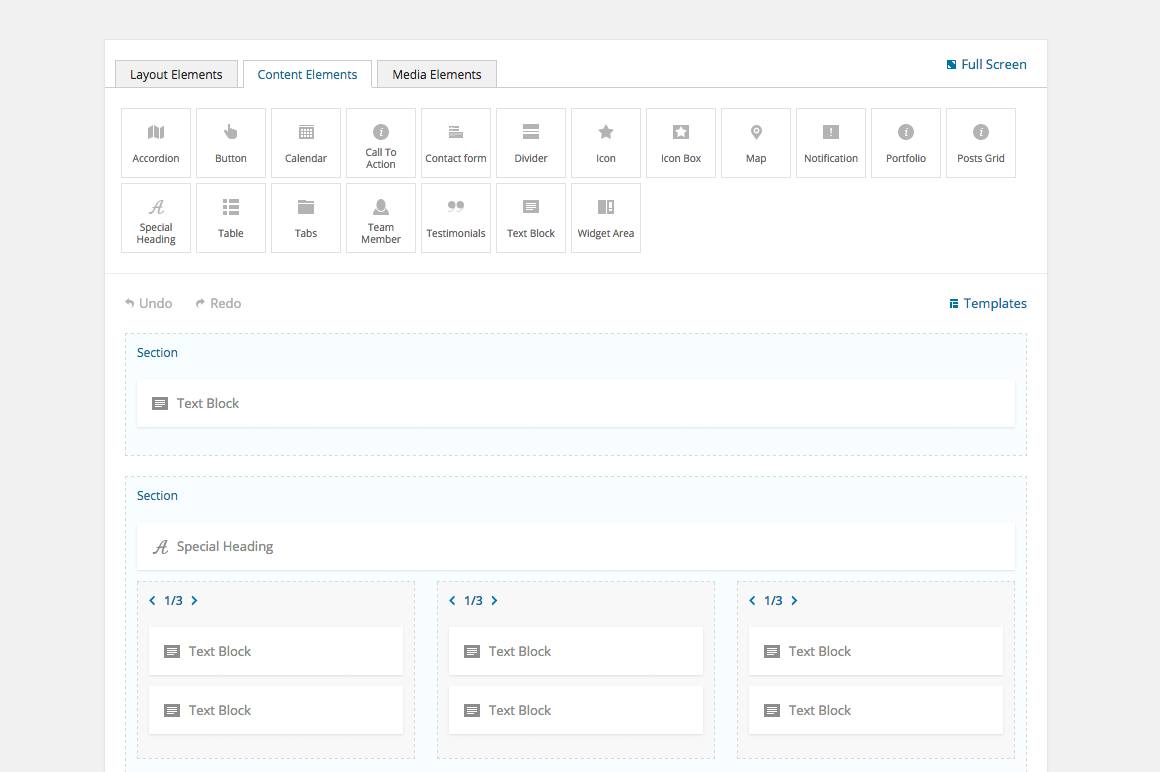Click the Undo button

(x=149, y=303)
